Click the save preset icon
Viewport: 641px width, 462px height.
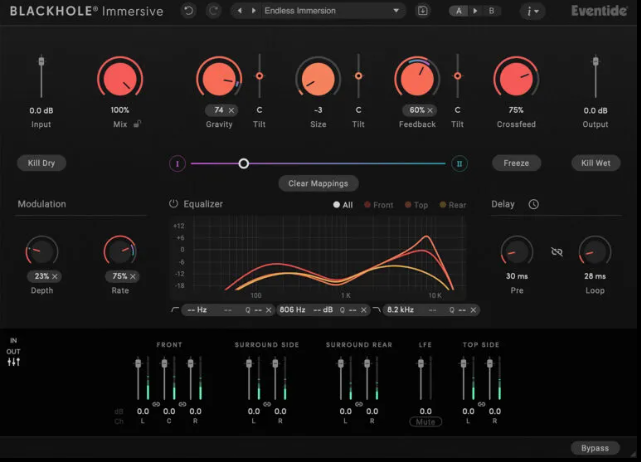pyautogui.click(x=422, y=11)
